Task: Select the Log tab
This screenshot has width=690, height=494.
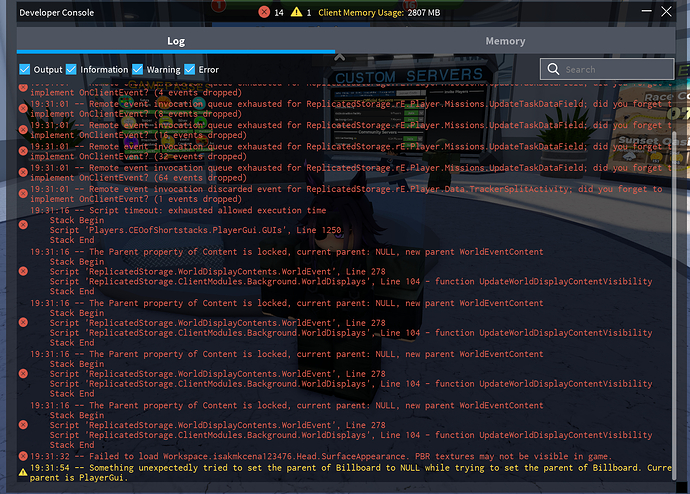Action: pos(175,41)
